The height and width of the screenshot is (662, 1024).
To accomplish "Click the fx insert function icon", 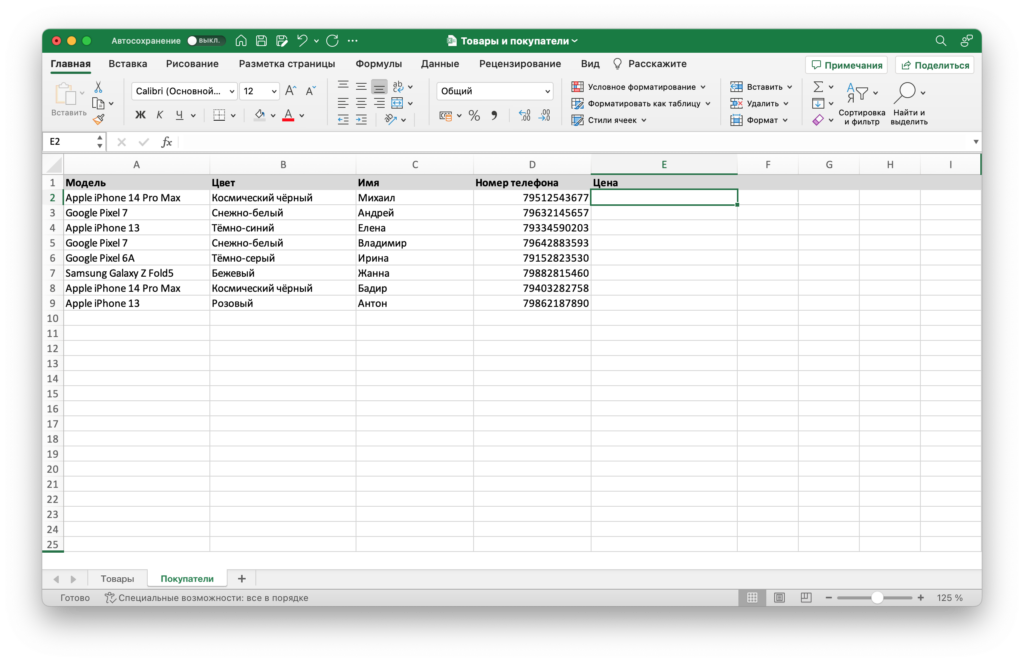I will tap(167, 142).
